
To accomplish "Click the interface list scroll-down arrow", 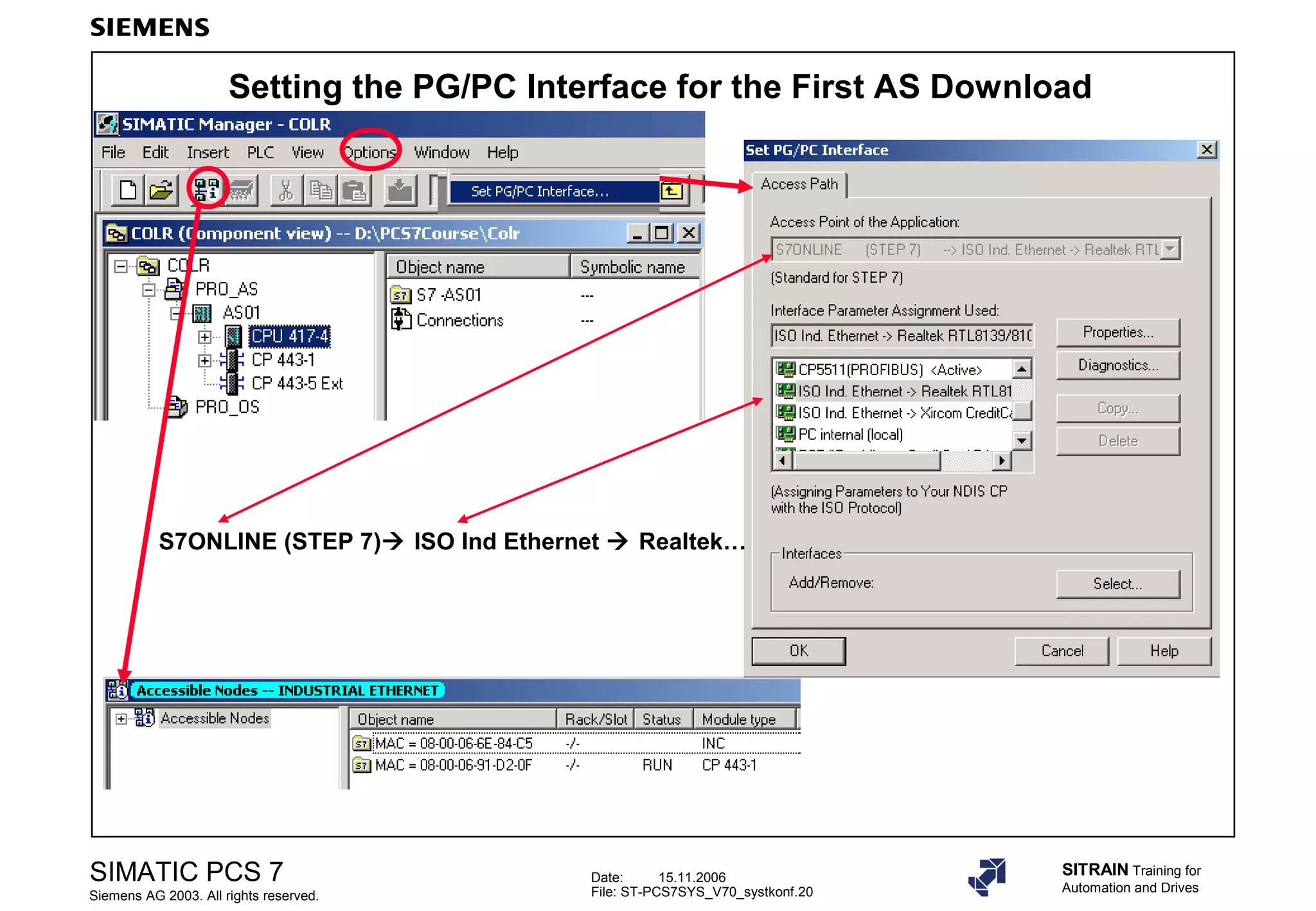I will 1022,441.
